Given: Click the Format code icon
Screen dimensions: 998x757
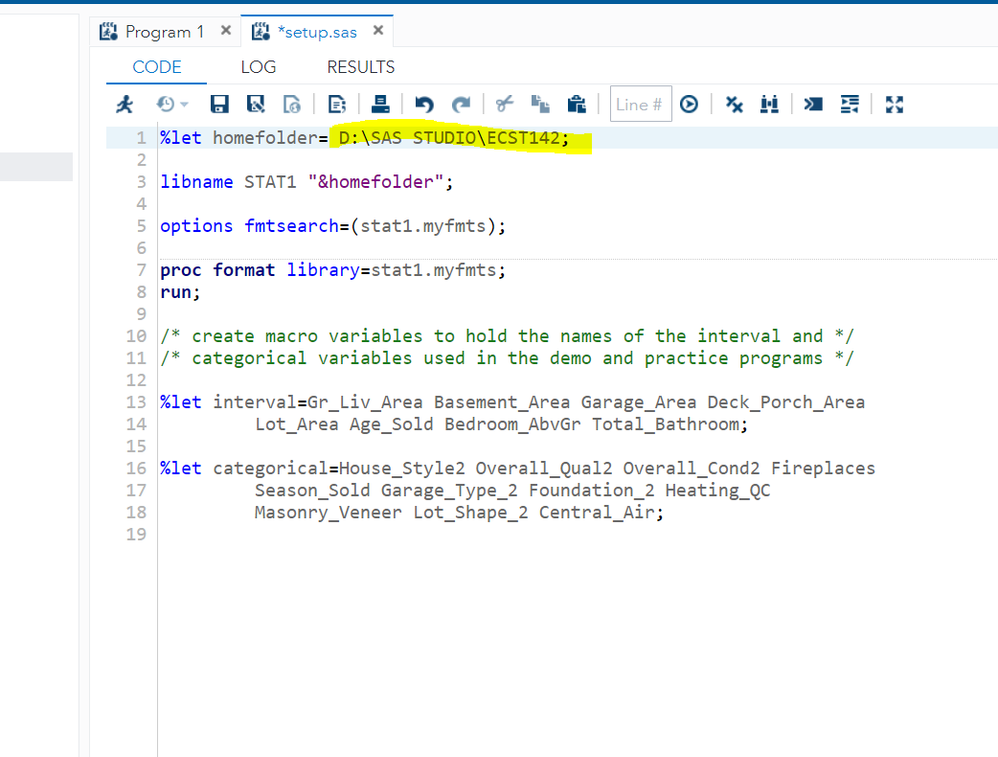Looking at the screenshot, I should (850, 104).
